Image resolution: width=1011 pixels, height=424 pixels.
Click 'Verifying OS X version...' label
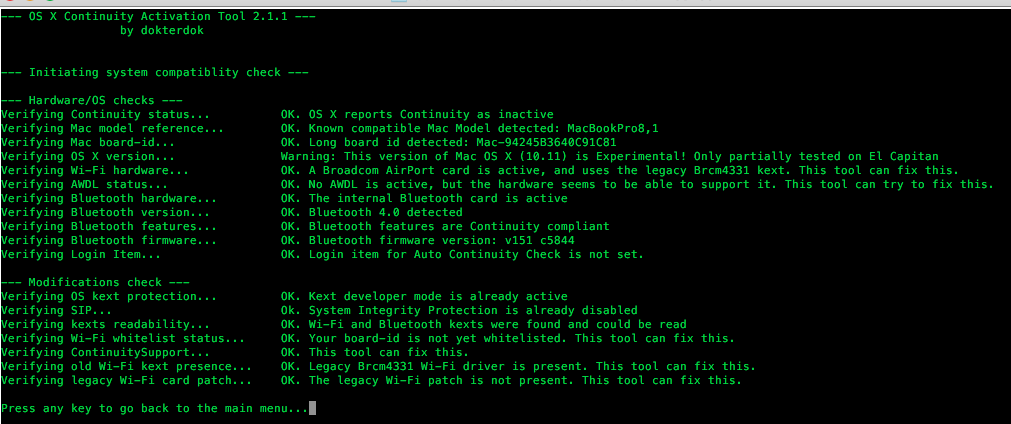tap(88, 156)
